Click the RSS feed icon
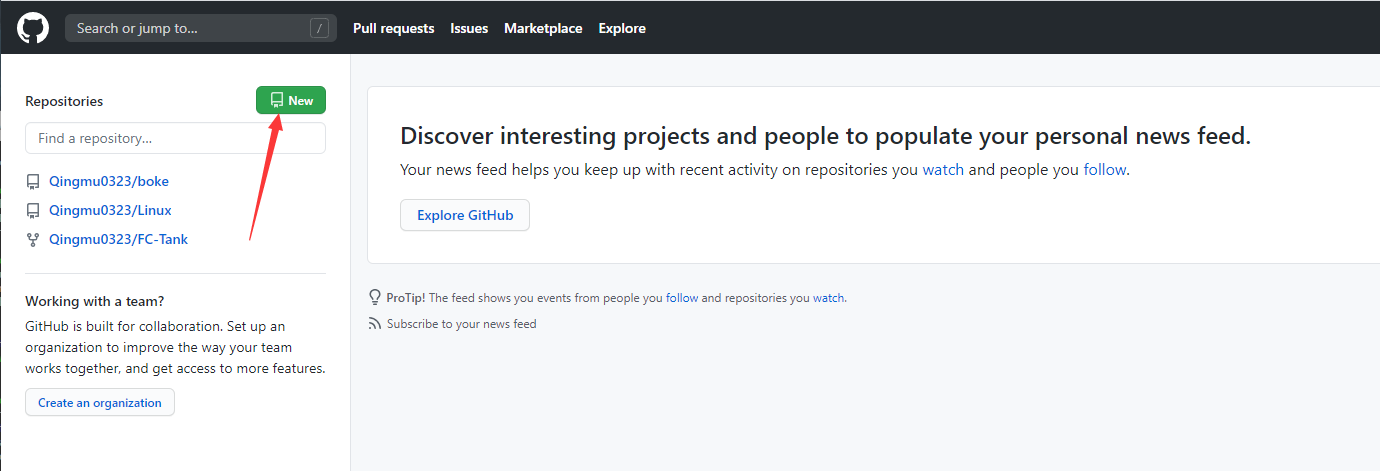 [375, 324]
